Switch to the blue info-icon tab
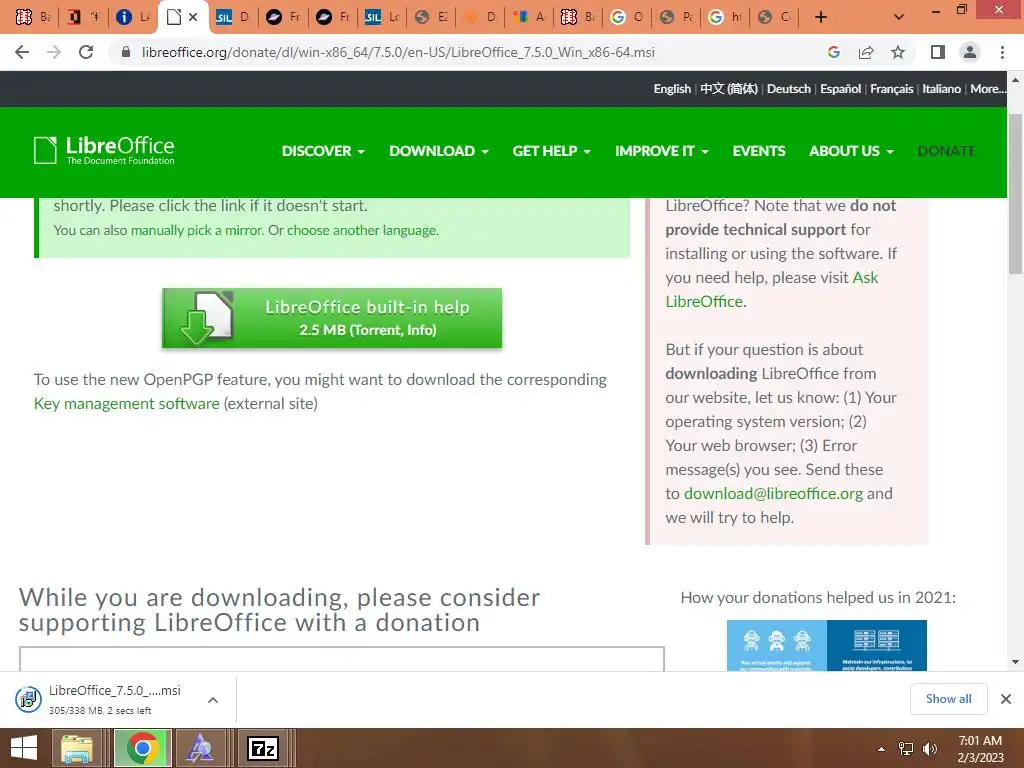 (x=133, y=17)
